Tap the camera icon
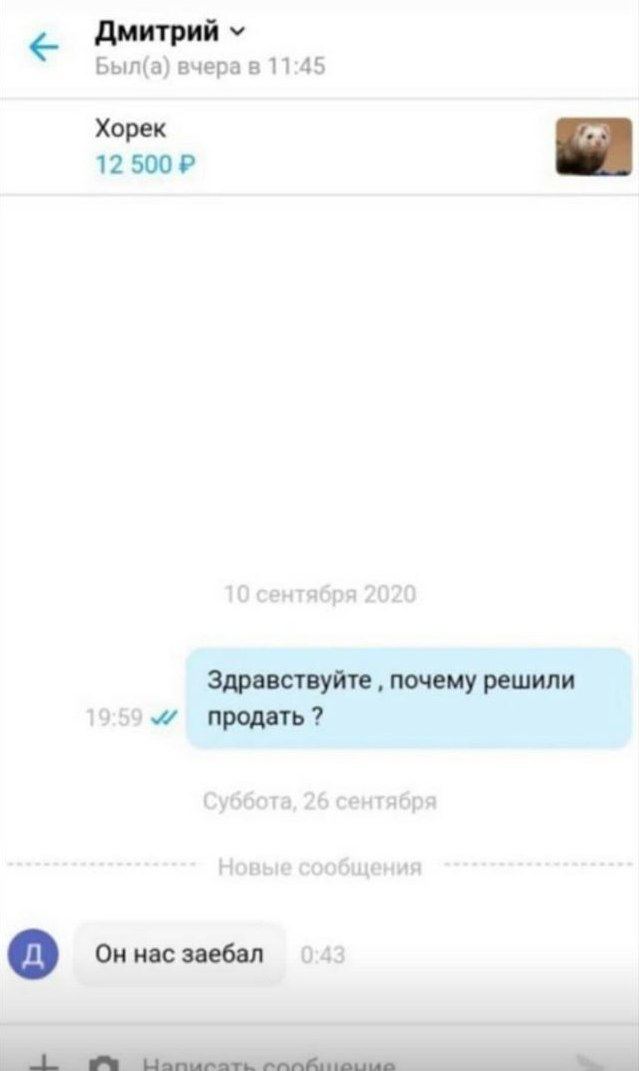The image size is (639, 1071). [104, 1063]
